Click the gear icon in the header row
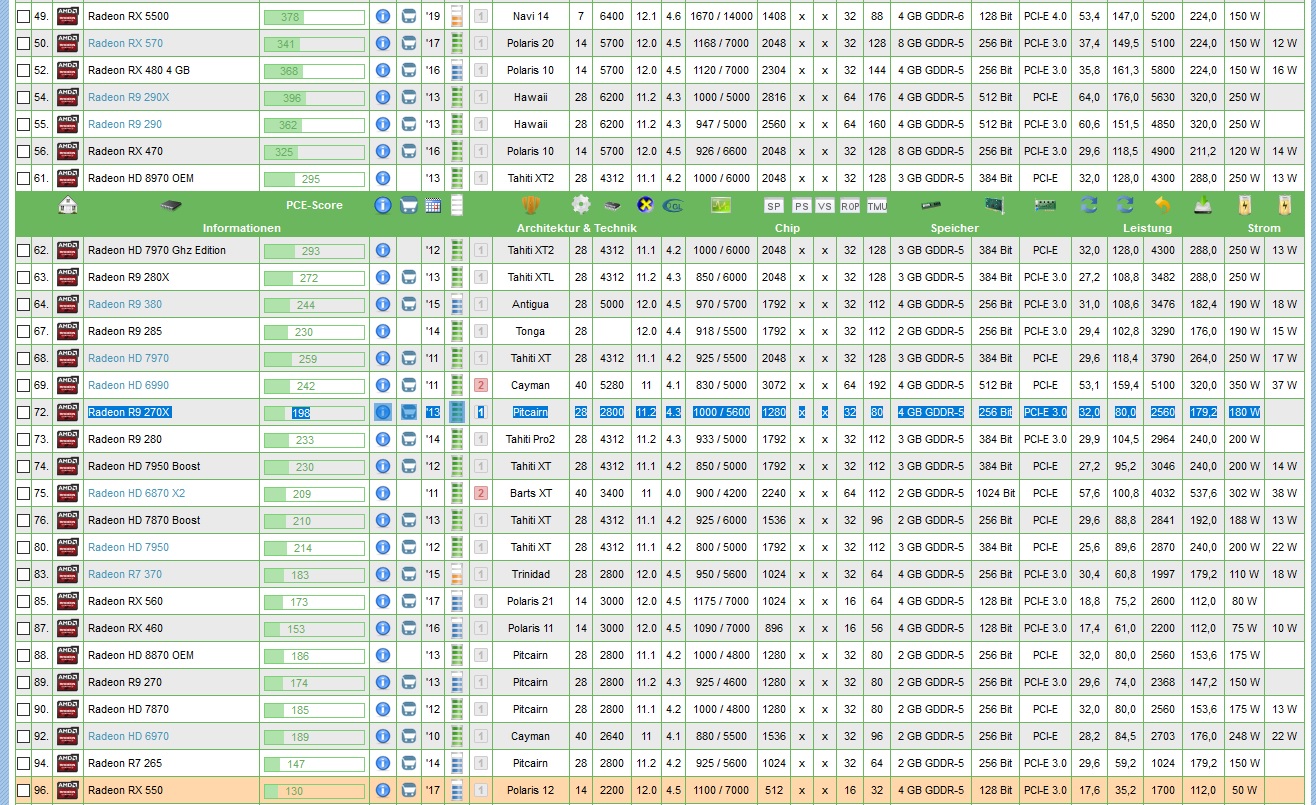Screen dimensions: 1316x805 (x=581, y=205)
